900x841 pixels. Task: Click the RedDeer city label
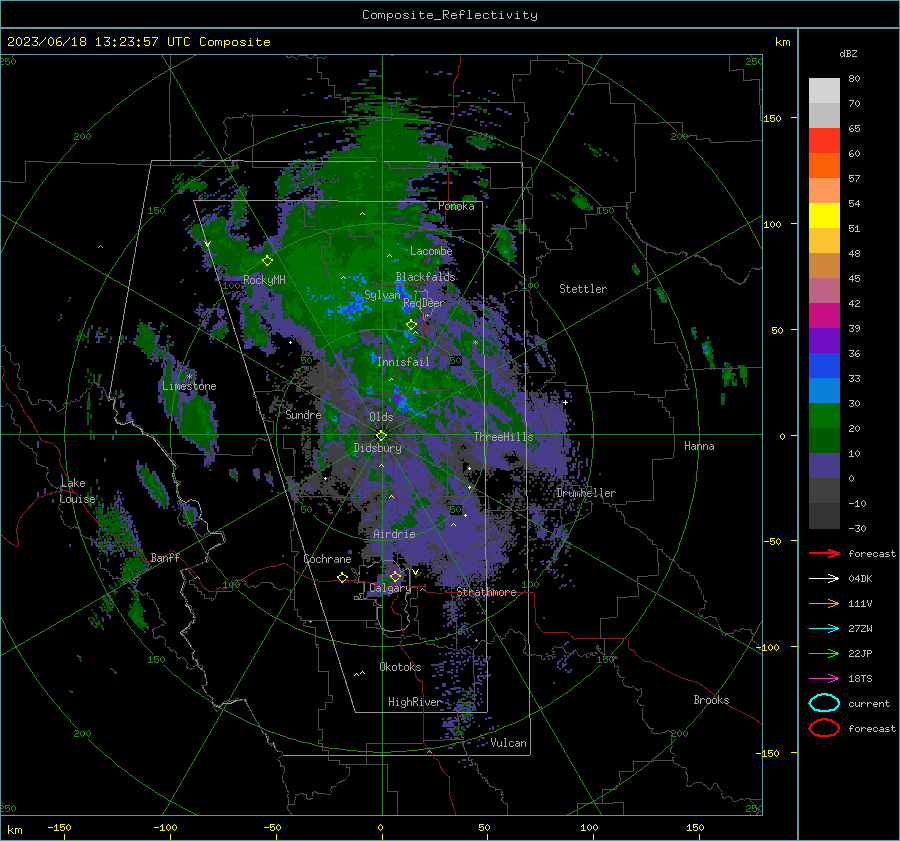[424, 303]
